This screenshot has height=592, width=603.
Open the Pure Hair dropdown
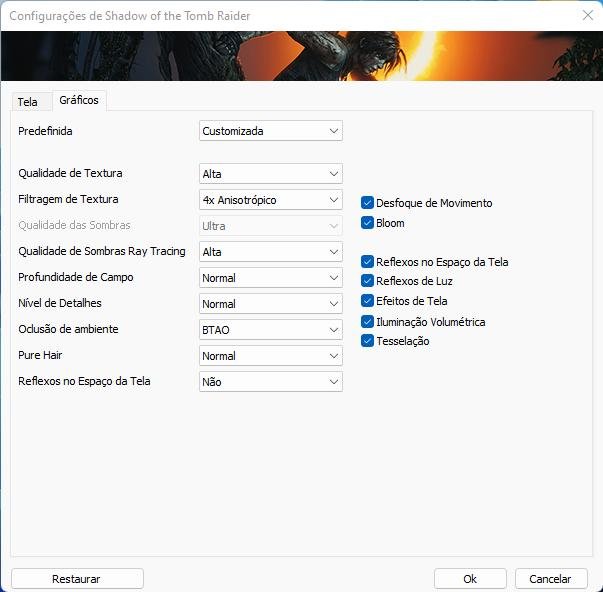click(270, 356)
